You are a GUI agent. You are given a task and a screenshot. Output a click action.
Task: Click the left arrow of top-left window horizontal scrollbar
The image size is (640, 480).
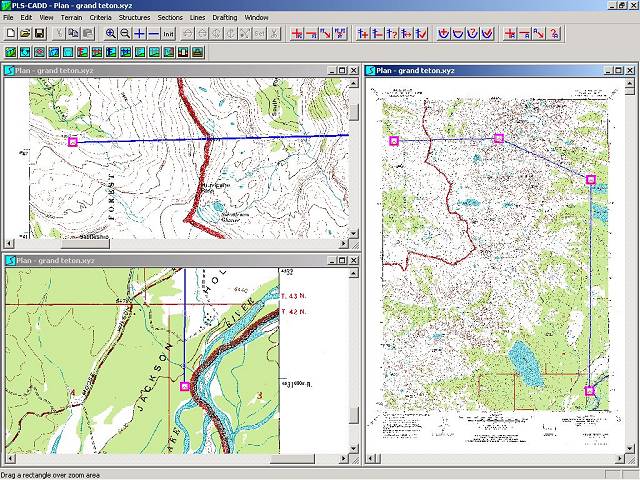(x=9, y=244)
